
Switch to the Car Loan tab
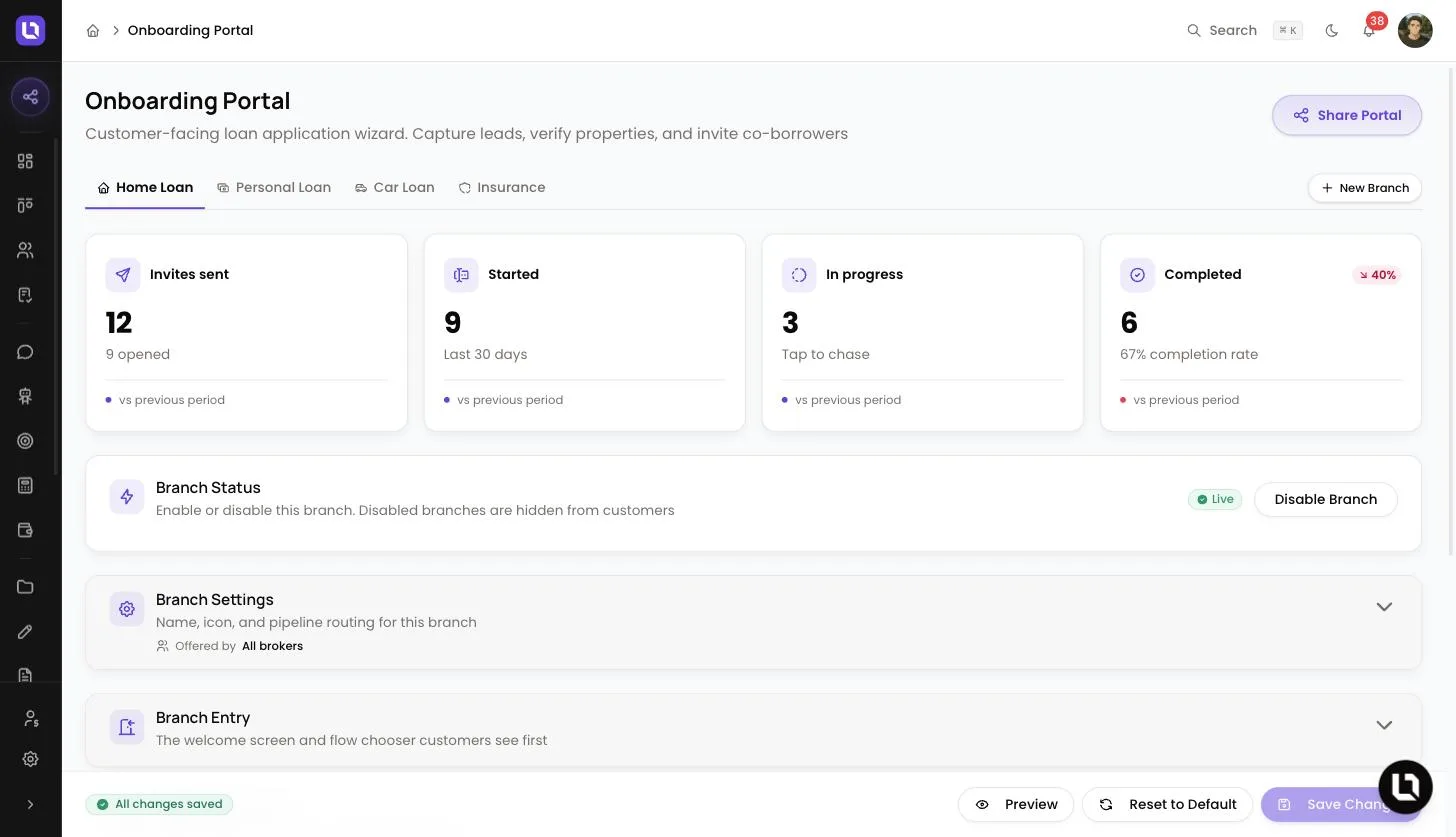tap(395, 188)
